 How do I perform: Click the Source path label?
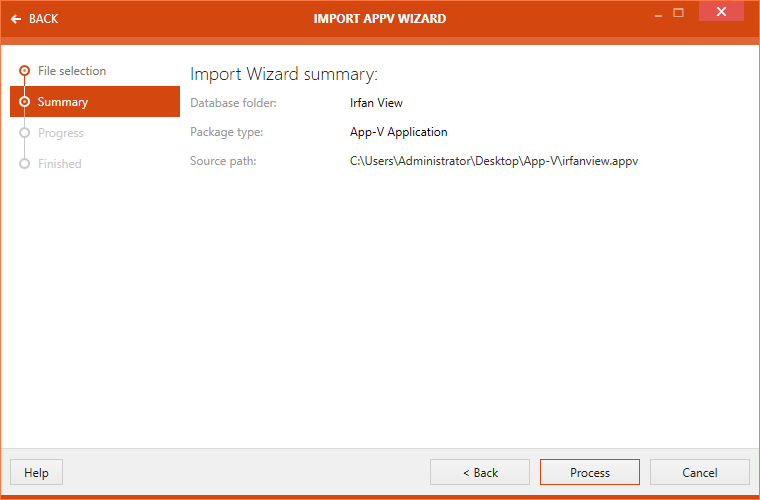tap(223, 161)
